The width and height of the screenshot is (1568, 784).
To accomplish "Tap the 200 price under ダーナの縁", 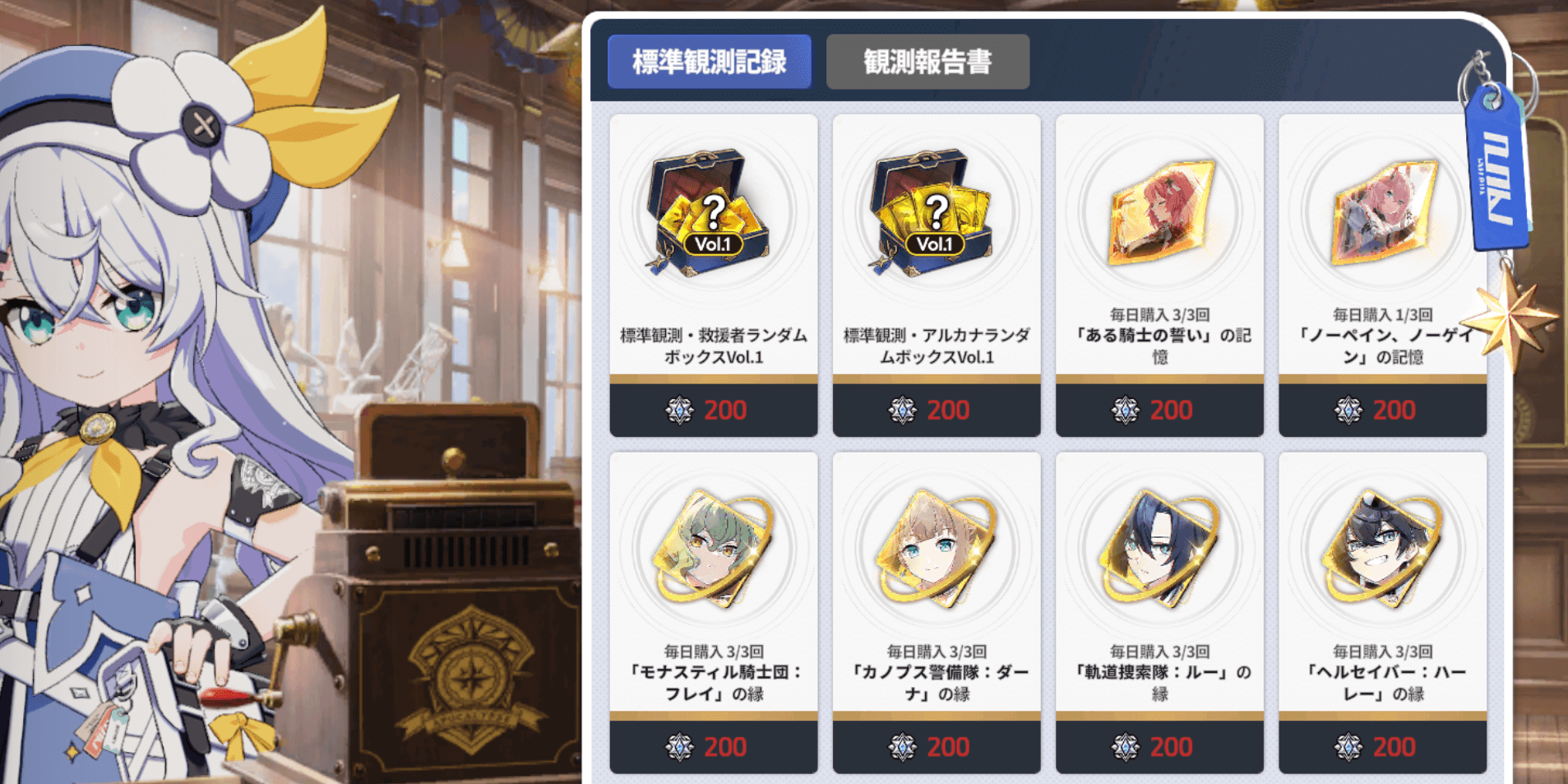I will (937, 747).
